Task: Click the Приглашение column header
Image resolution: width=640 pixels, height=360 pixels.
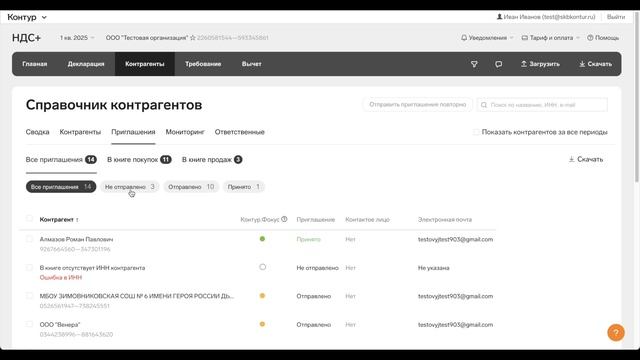Action: tap(316, 220)
